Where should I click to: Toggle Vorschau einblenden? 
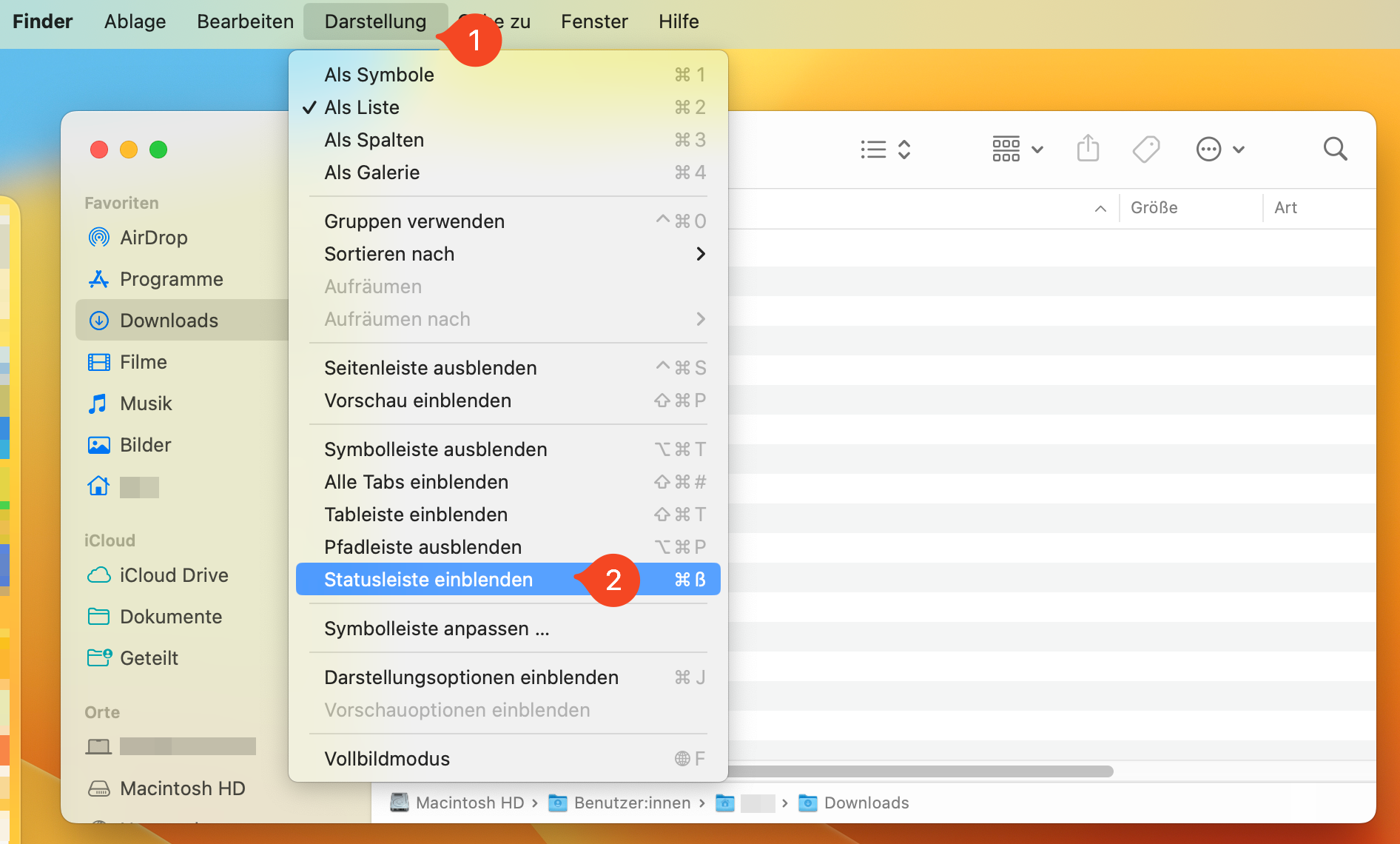pos(508,401)
